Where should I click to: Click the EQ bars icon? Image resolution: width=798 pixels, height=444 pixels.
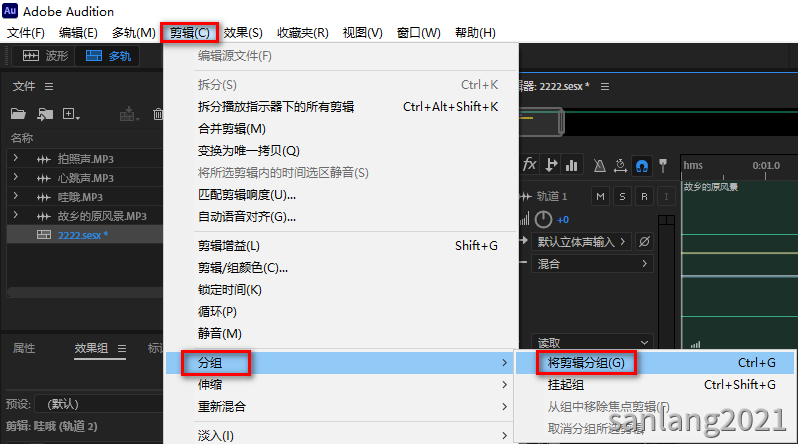572,165
